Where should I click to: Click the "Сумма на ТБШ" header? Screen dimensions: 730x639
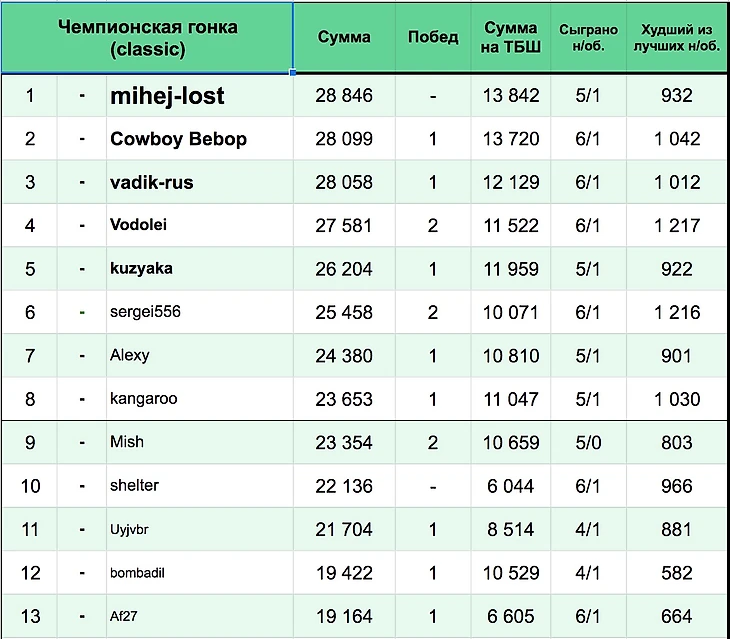point(510,38)
